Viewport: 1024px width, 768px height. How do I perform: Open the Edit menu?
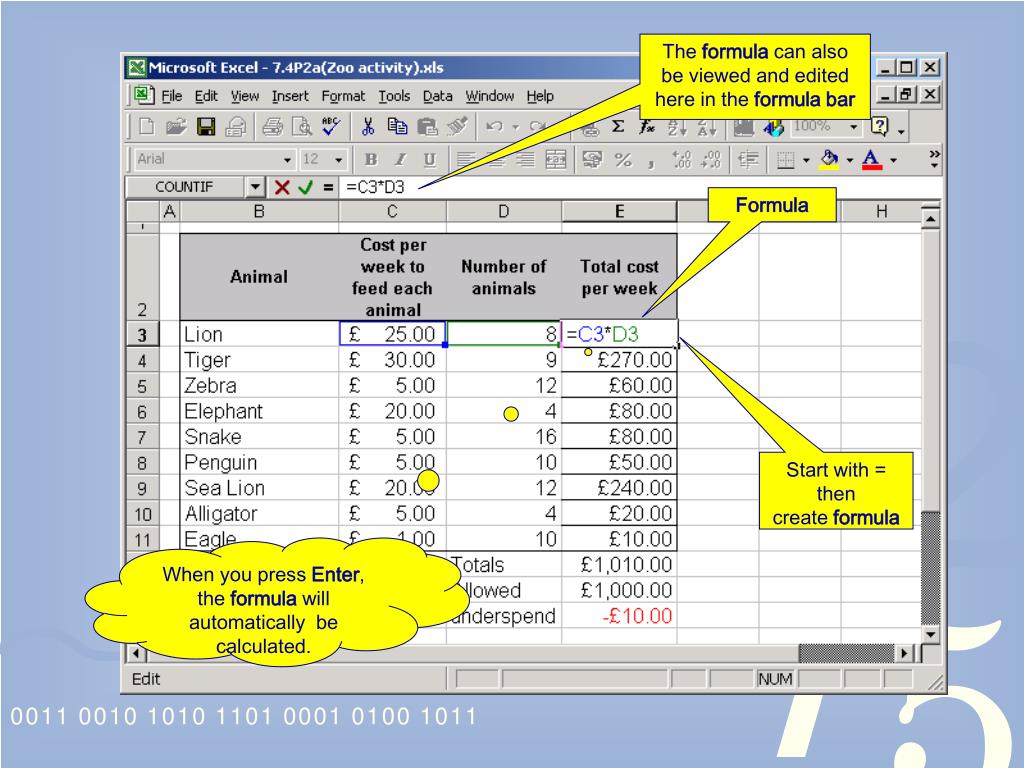[206, 96]
